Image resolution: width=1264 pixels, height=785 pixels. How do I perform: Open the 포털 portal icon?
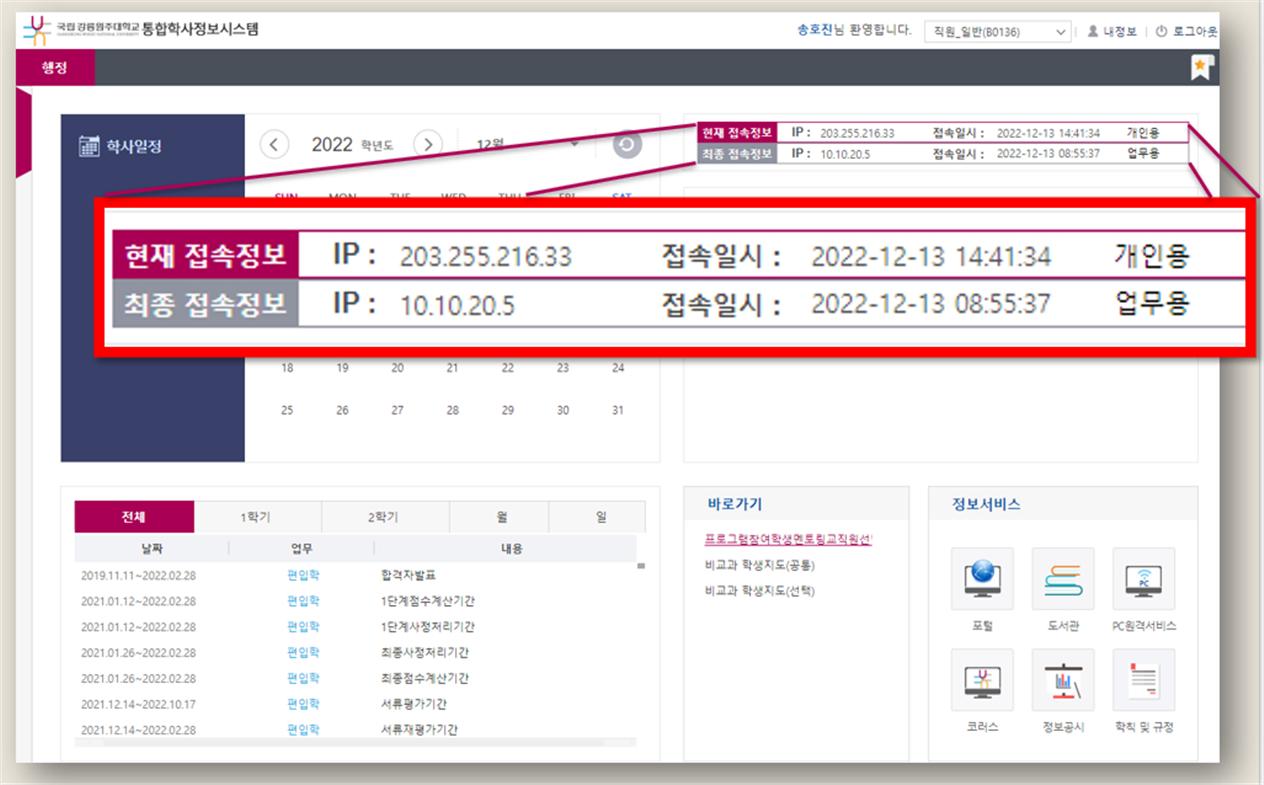tap(982, 579)
